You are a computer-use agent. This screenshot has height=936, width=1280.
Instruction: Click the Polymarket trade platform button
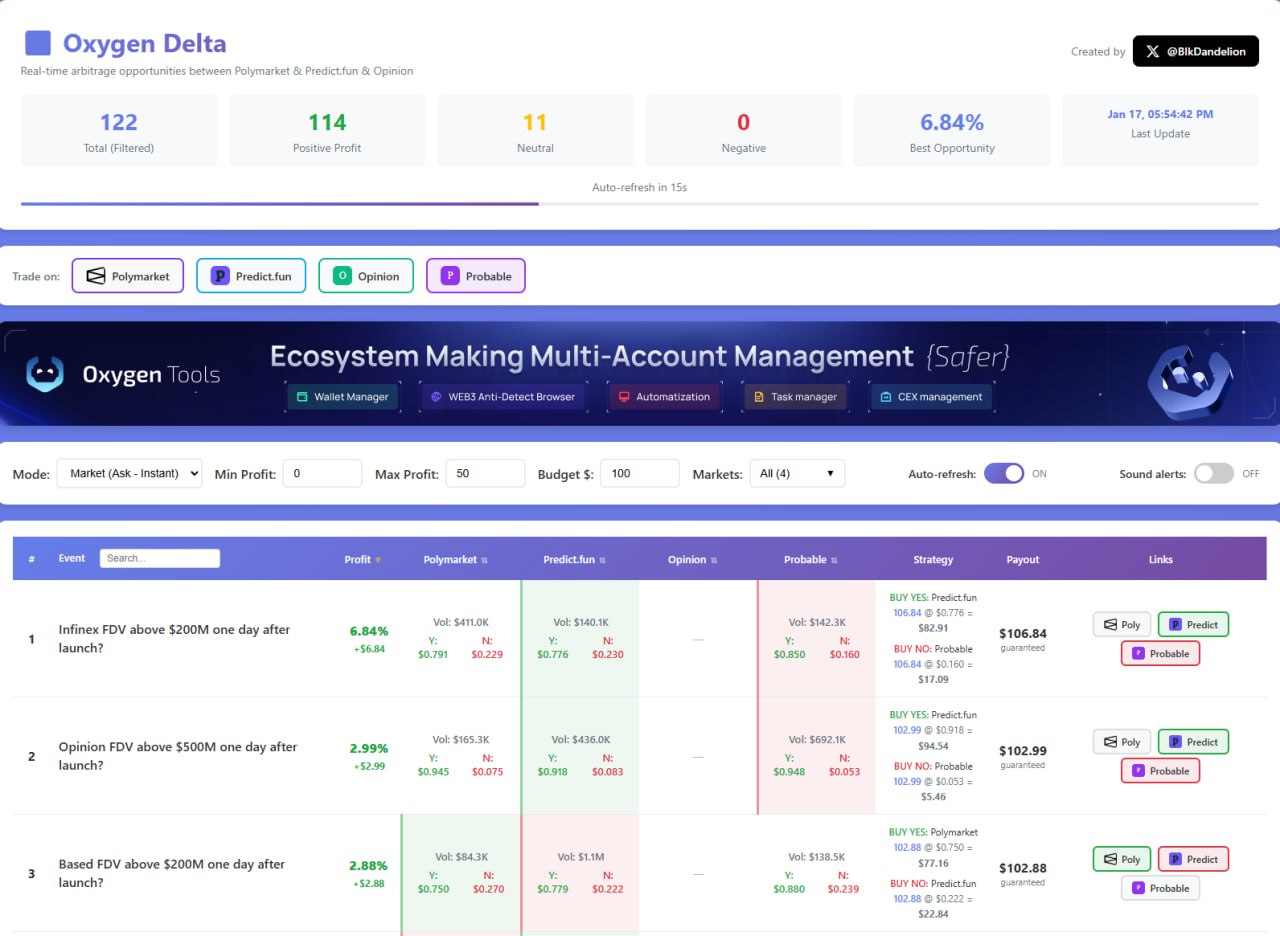[128, 276]
